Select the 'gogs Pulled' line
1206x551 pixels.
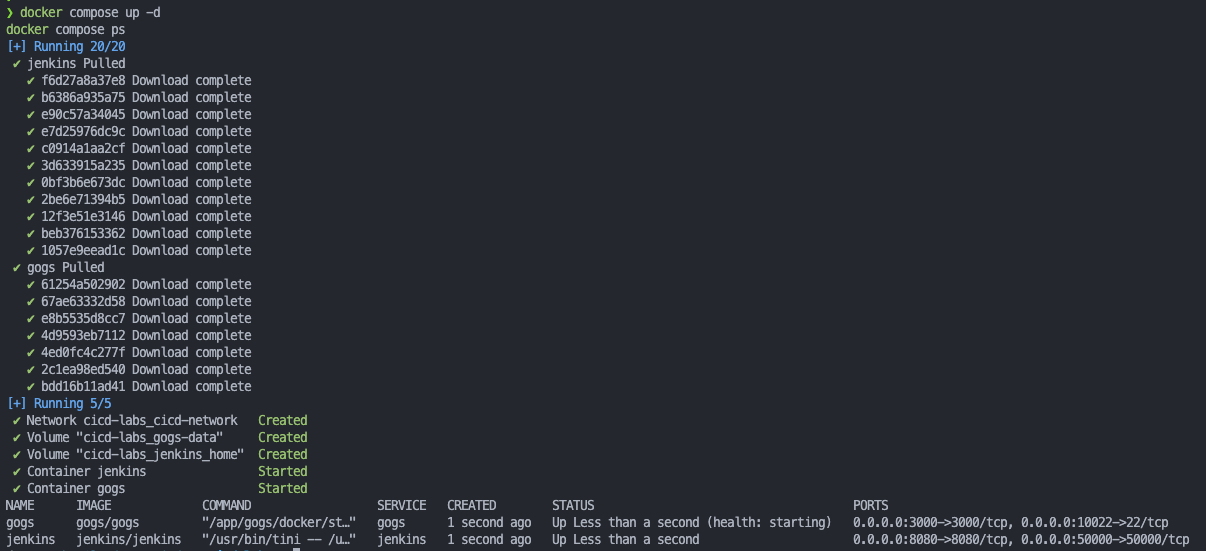point(65,267)
